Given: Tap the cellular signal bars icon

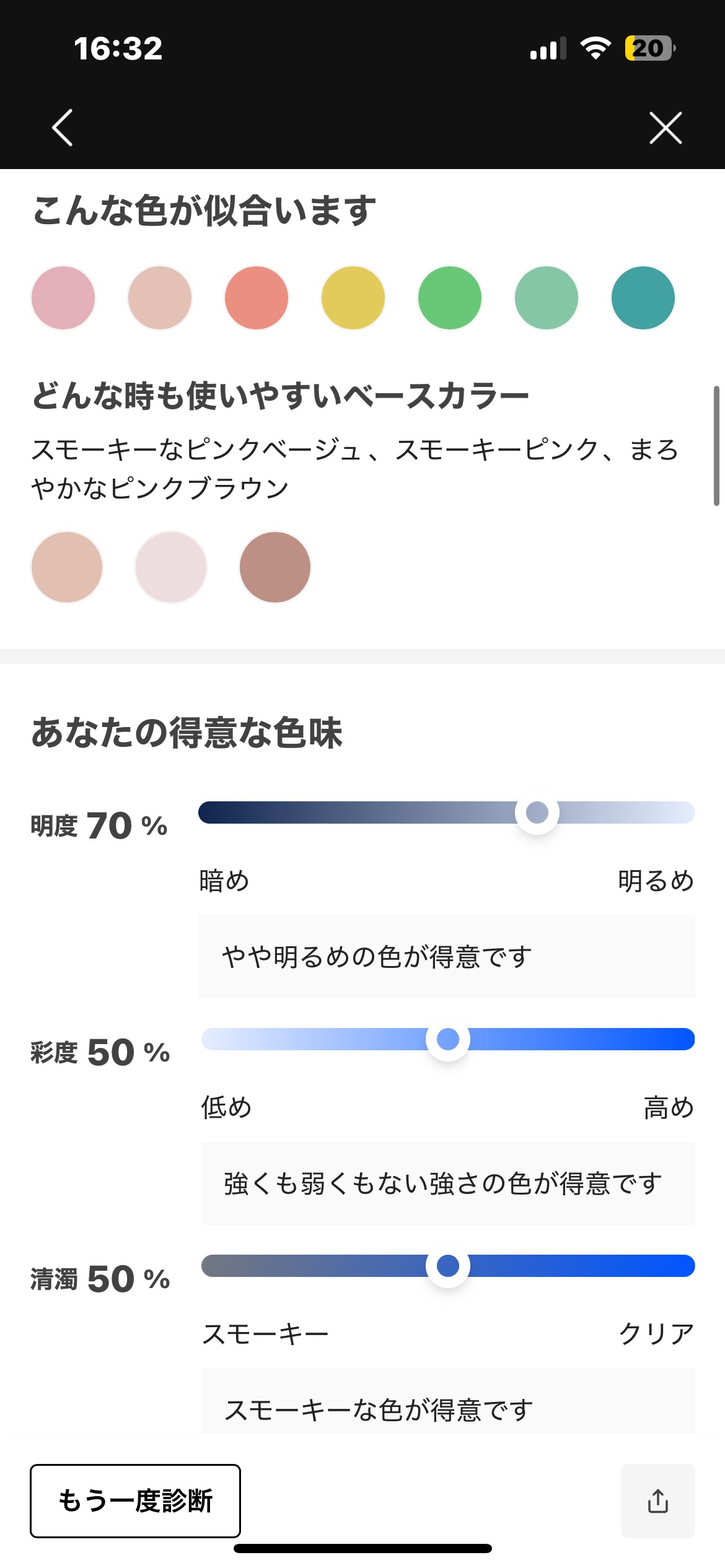Looking at the screenshot, I should 548,48.
